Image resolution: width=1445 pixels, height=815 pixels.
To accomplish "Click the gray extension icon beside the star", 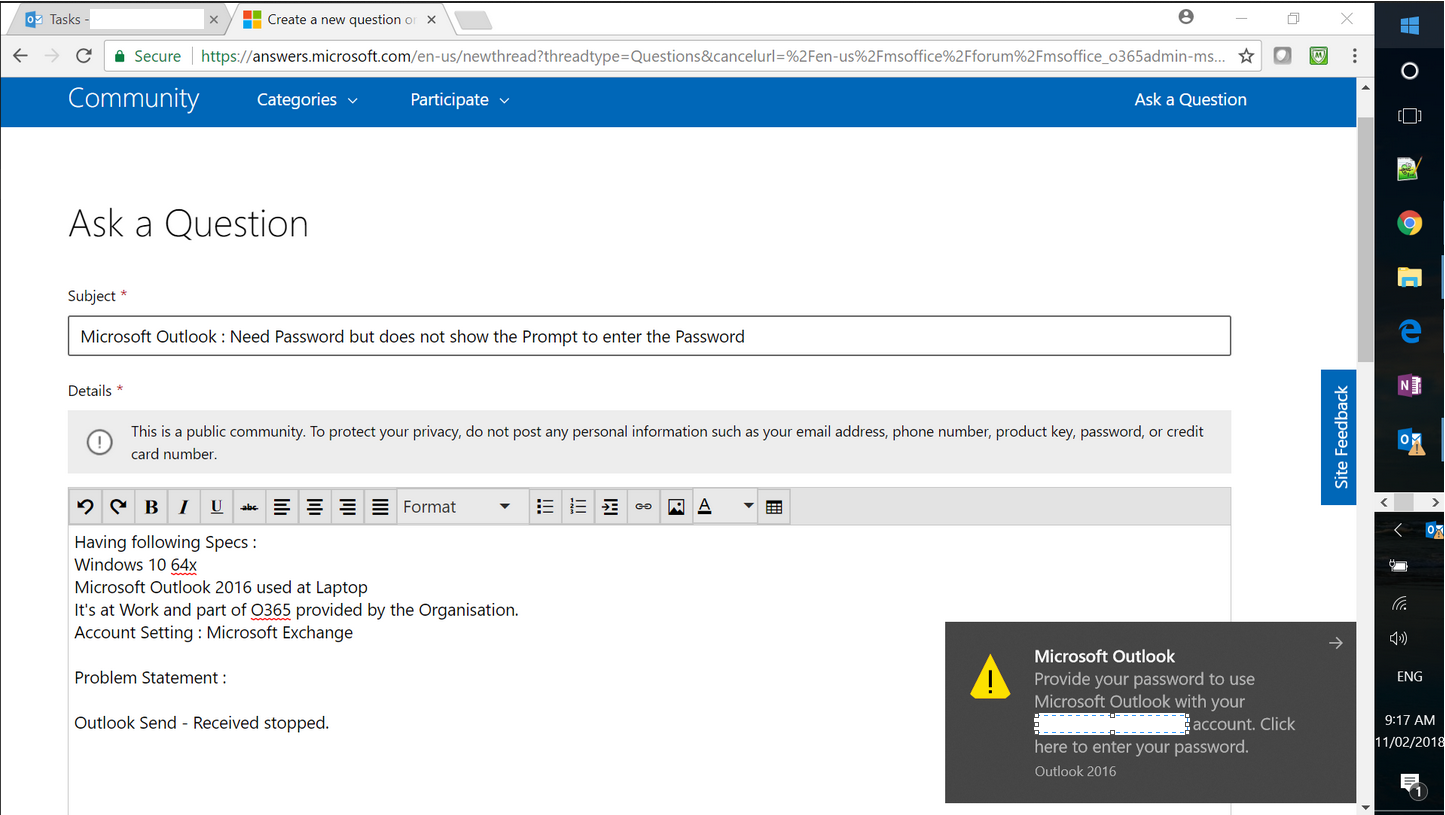I will coord(1282,56).
